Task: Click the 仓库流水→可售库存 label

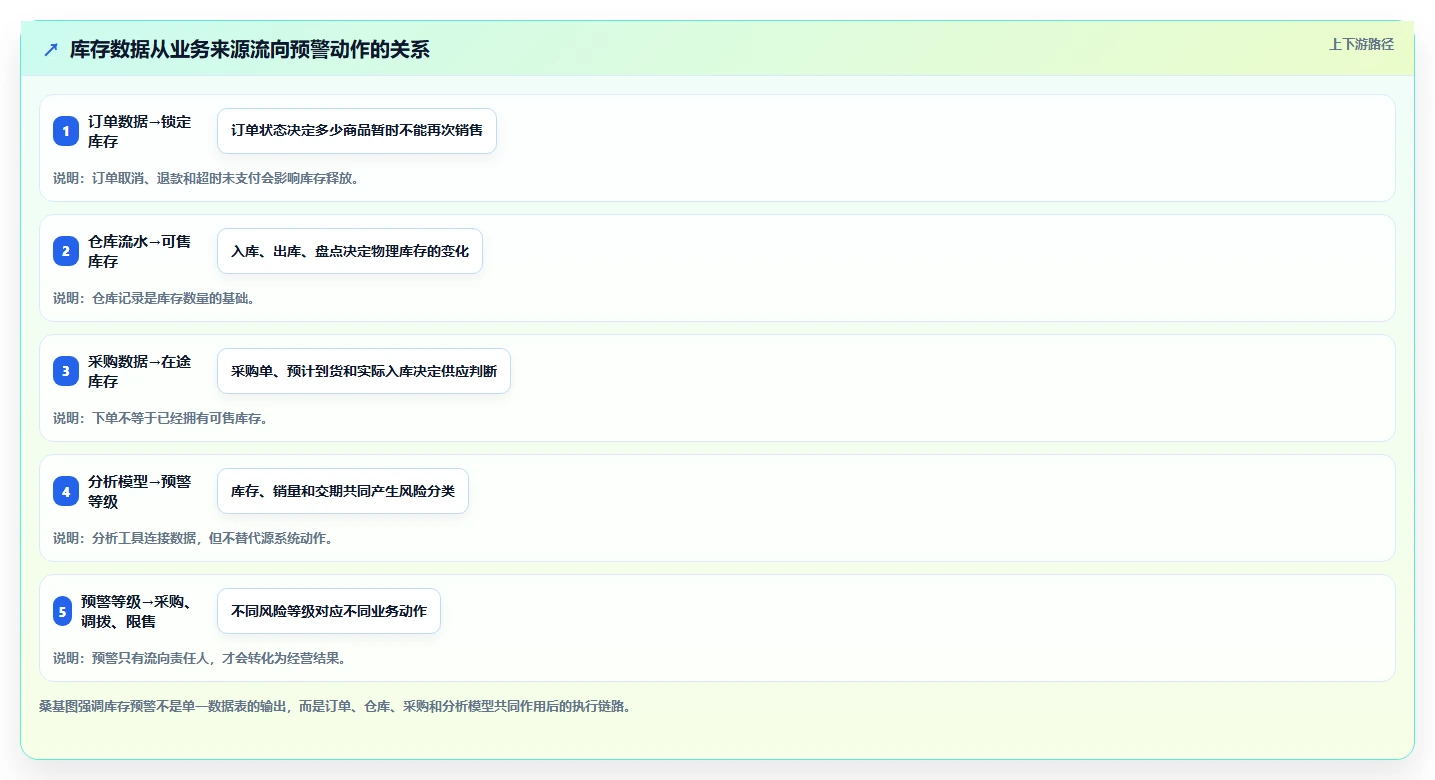Action: 140,251
